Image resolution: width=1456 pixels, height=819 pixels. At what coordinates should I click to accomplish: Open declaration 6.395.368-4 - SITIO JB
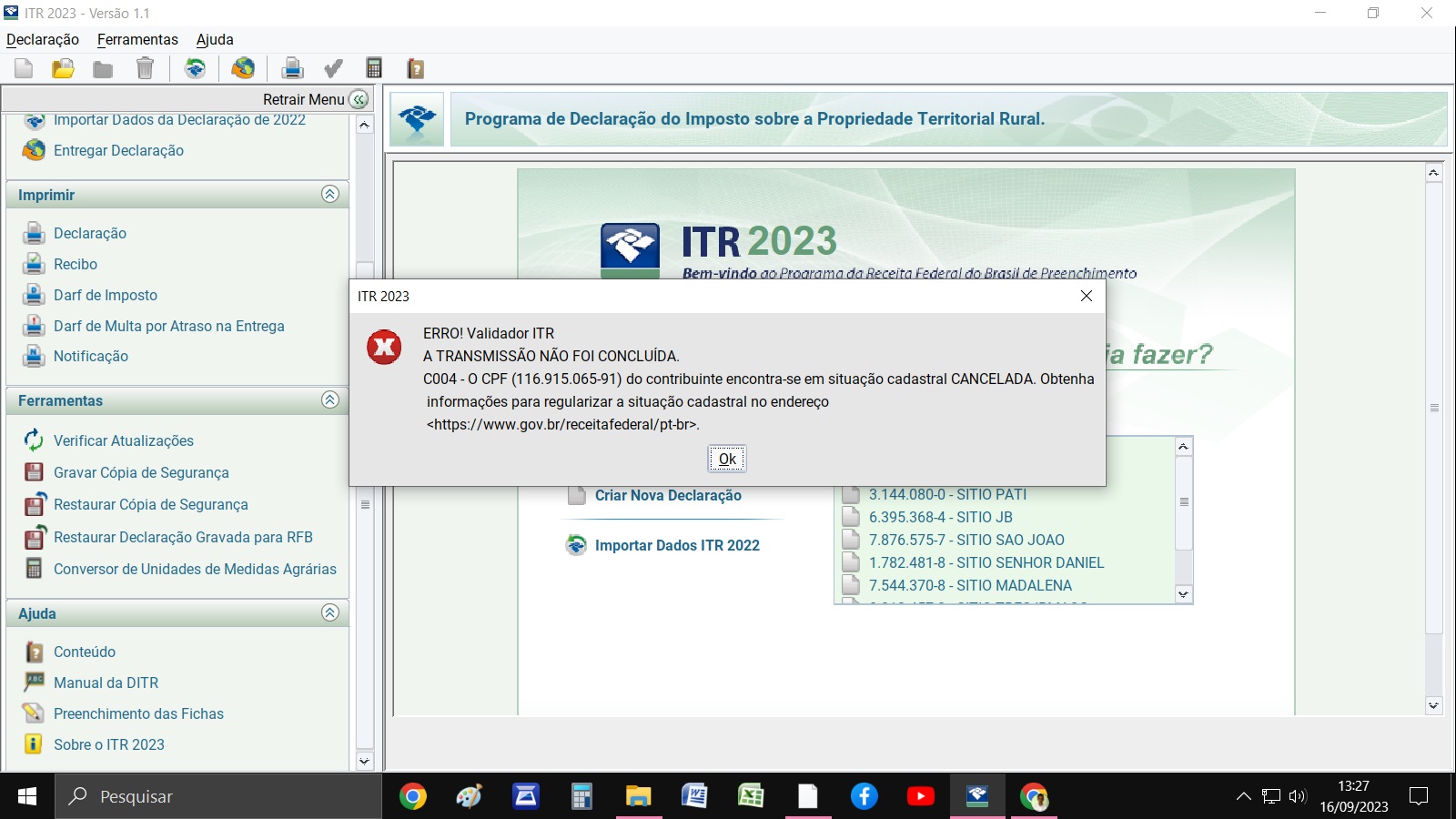tap(940, 517)
